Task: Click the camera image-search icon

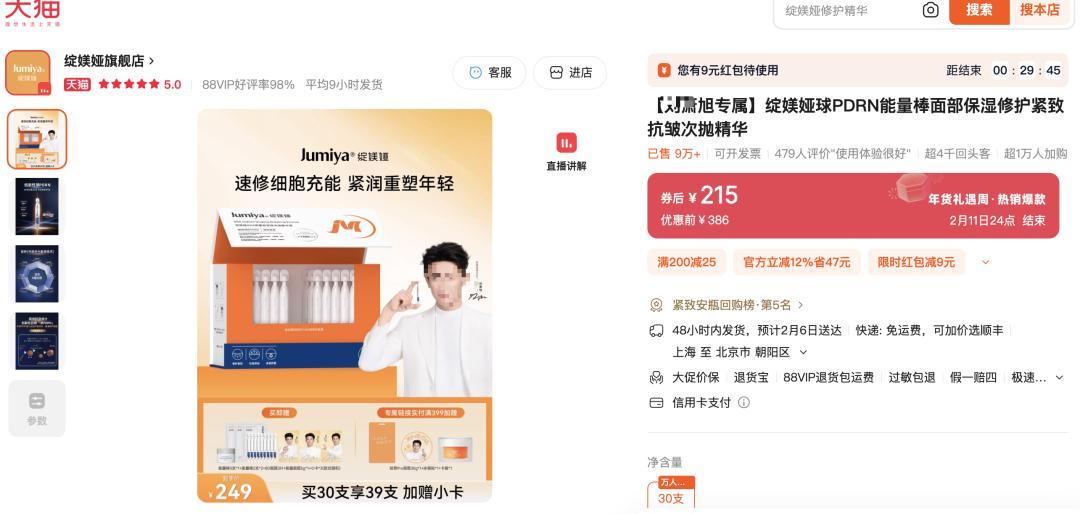Action: 931,10
